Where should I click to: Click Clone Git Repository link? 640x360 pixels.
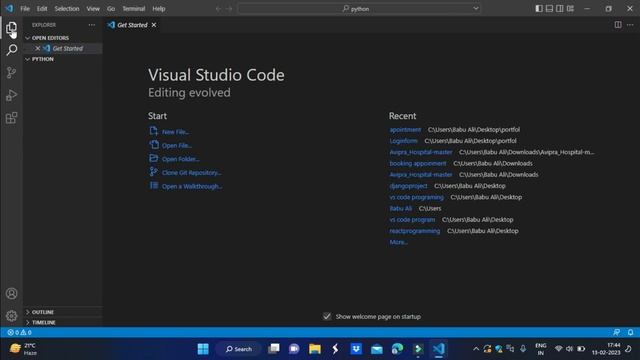point(191,173)
